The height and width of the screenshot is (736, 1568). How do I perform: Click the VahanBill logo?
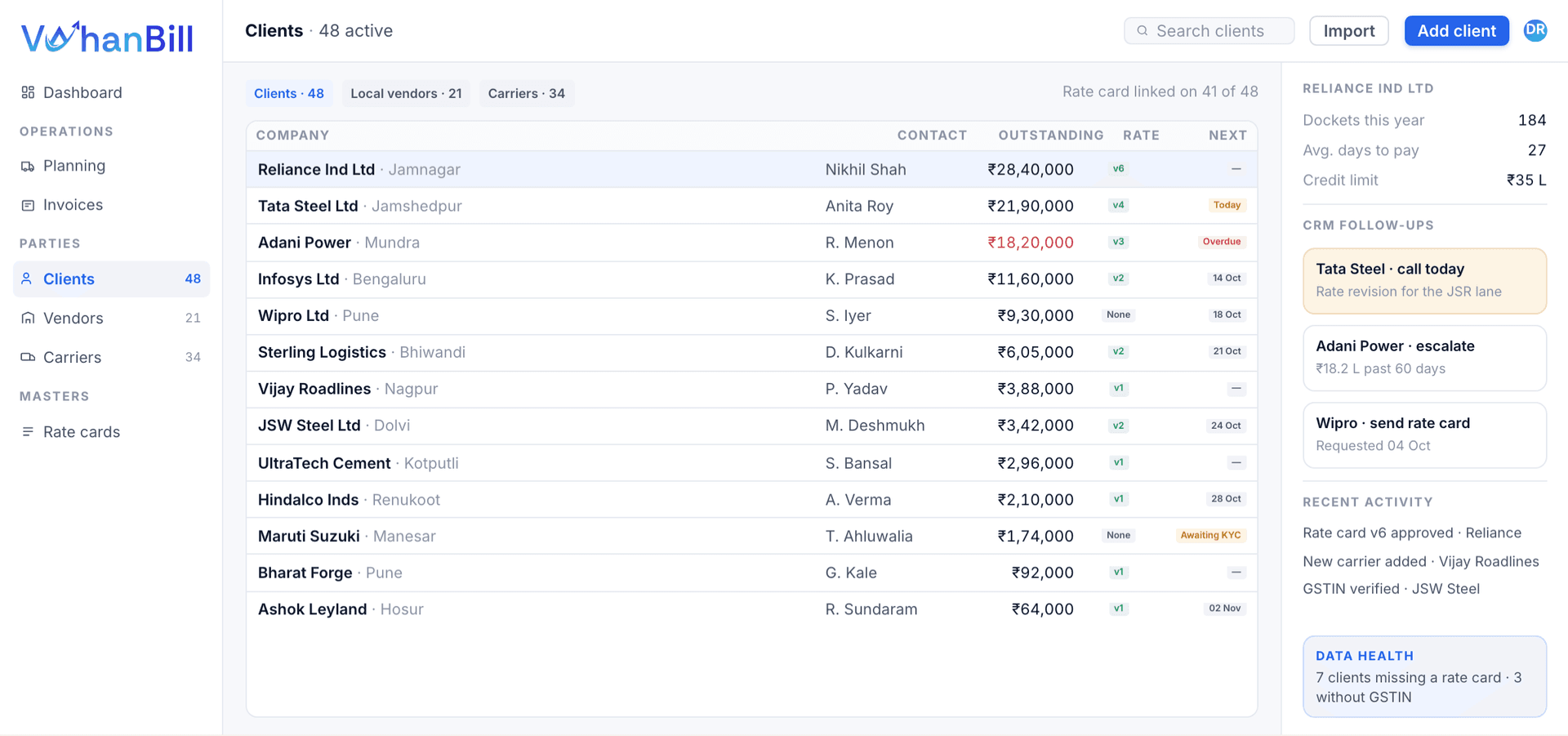click(x=107, y=38)
